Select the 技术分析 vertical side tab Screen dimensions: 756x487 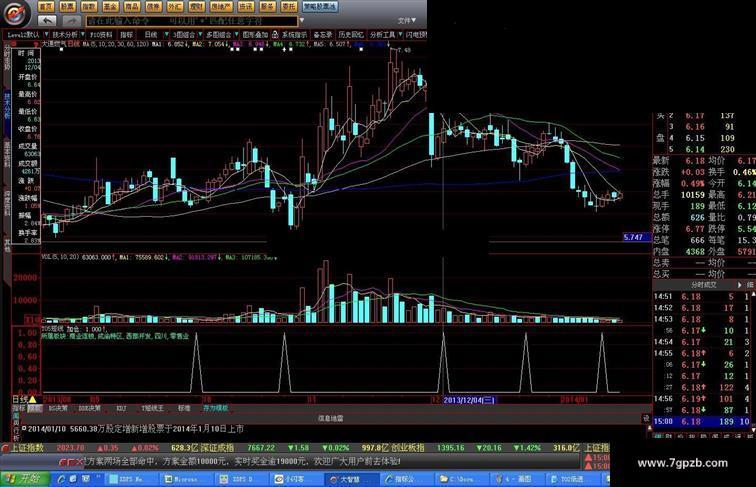[7, 113]
